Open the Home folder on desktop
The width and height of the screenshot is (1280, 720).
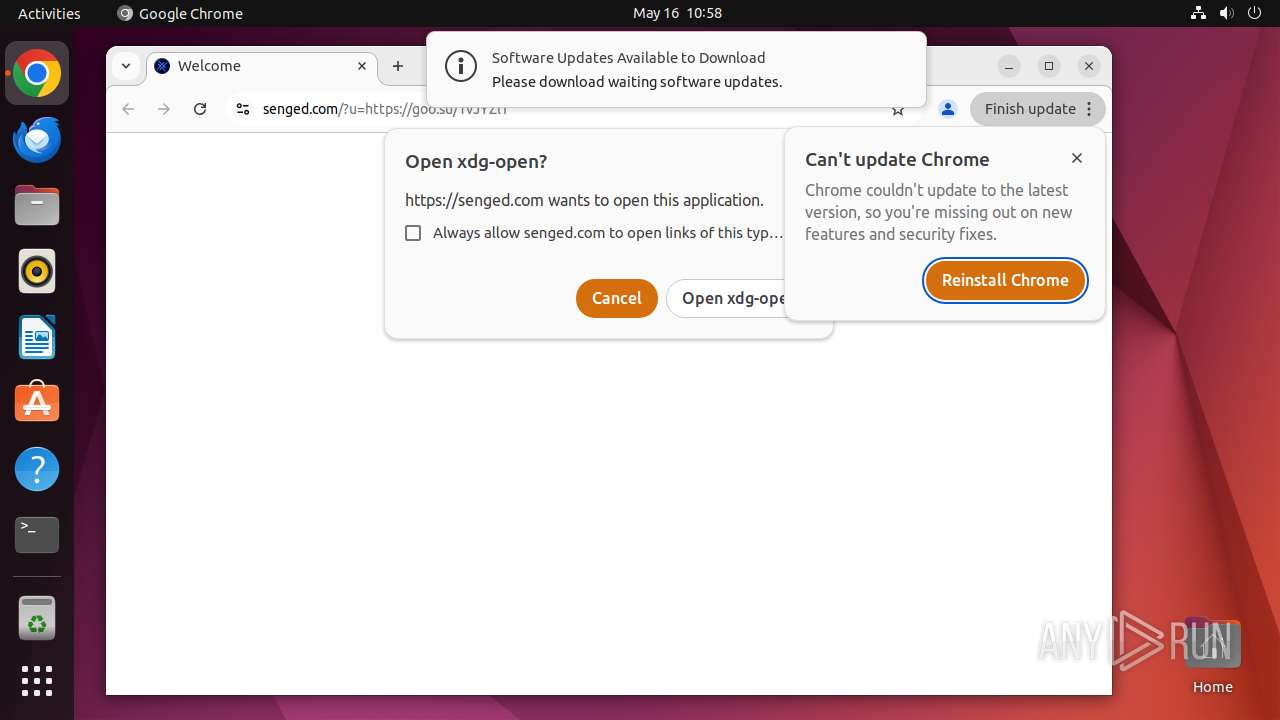click(x=1212, y=657)
